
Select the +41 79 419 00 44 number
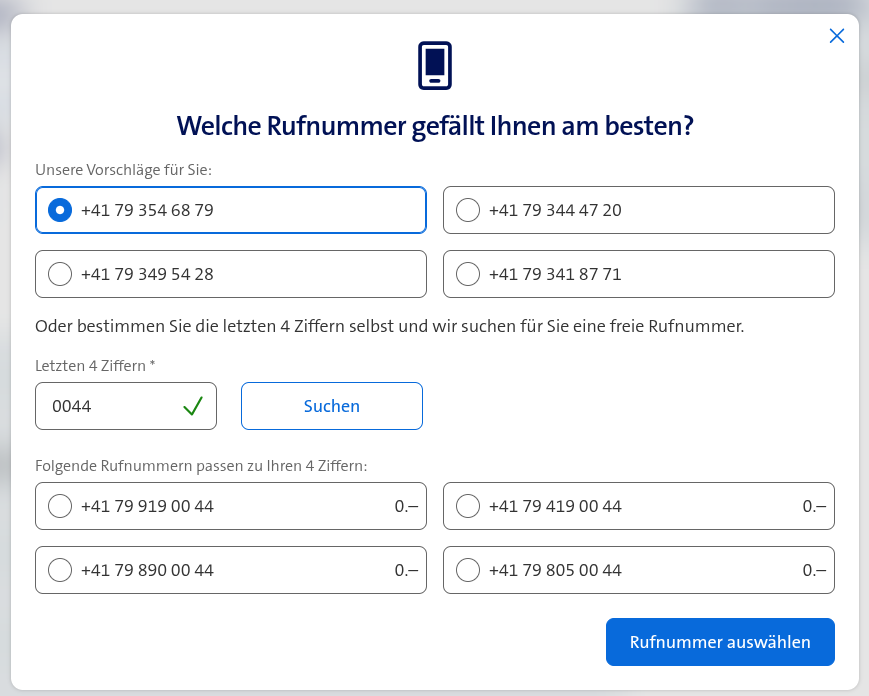[x=467, y=506]
